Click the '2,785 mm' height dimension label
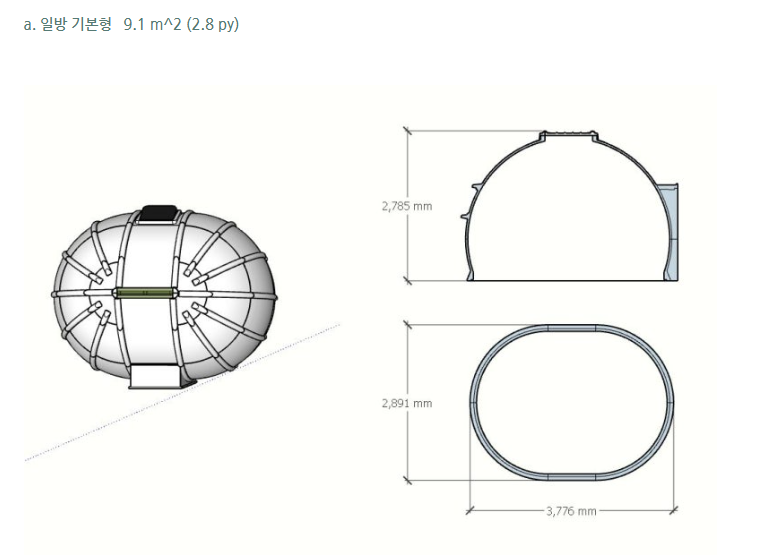The width and height of the screenshot is (761, 555). 407,206
